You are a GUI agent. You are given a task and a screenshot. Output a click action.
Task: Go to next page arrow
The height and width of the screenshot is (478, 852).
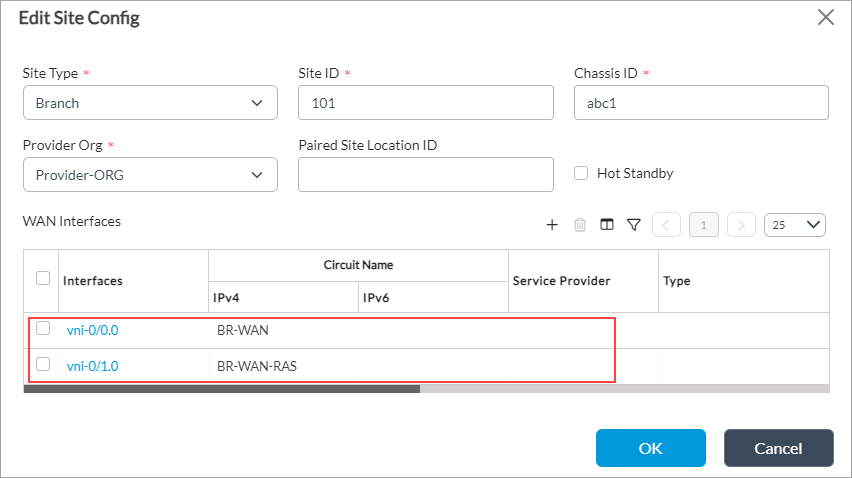tap(741, 225)
